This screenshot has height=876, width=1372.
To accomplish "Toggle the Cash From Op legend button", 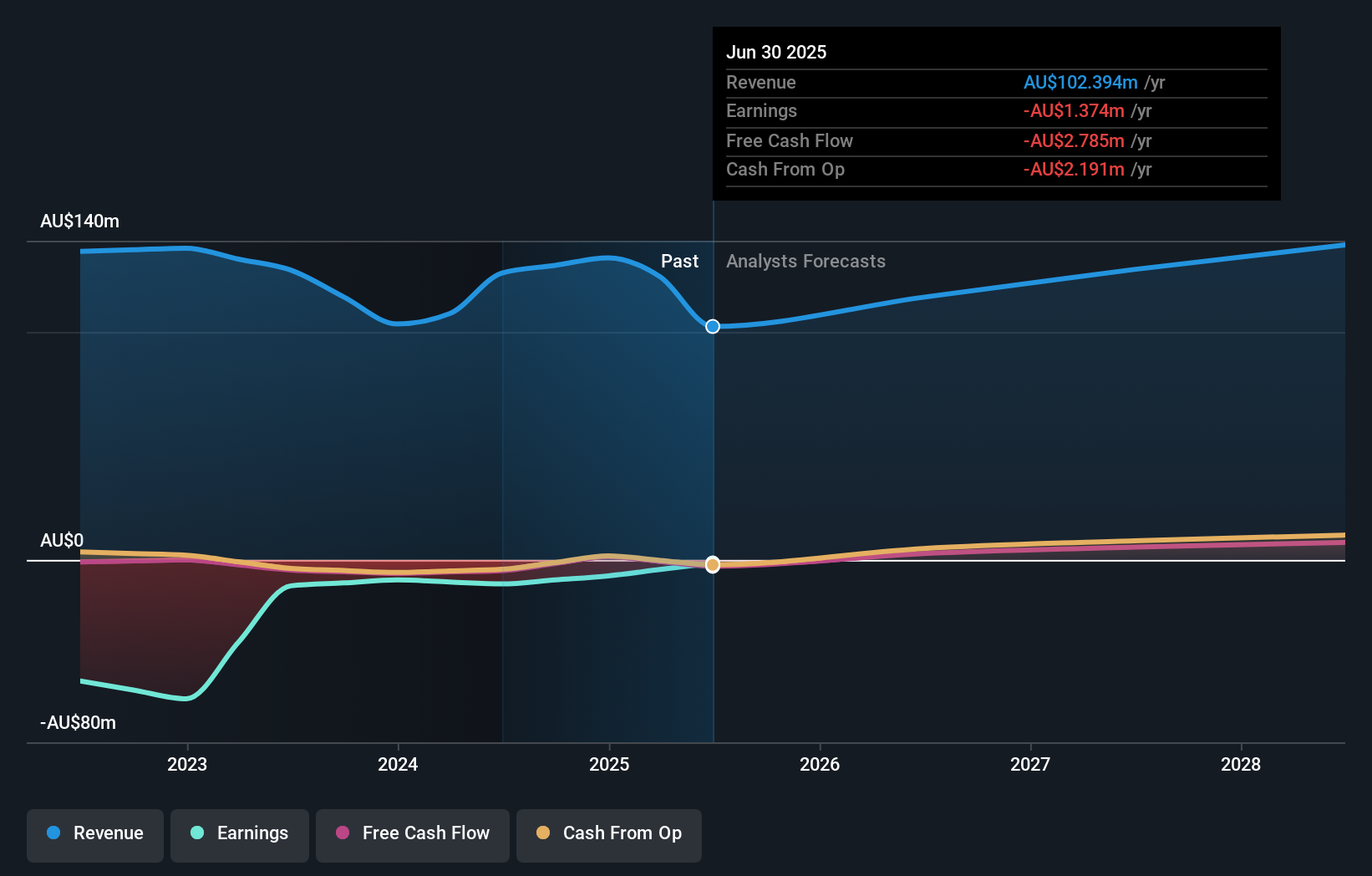I will (x=609, y=834).
